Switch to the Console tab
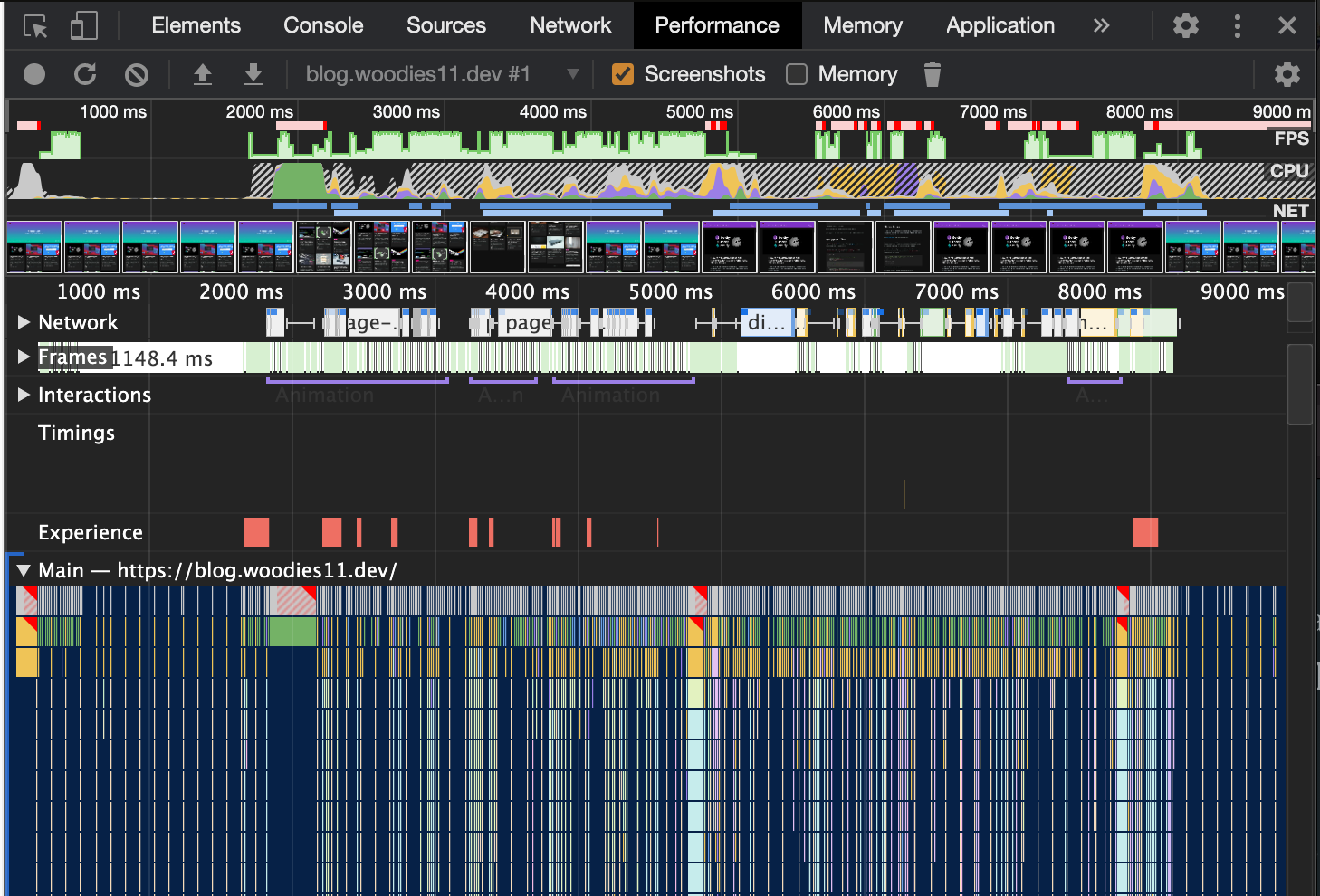The height and width of the screenshot is (896, 1320). (x=323, y=25)
